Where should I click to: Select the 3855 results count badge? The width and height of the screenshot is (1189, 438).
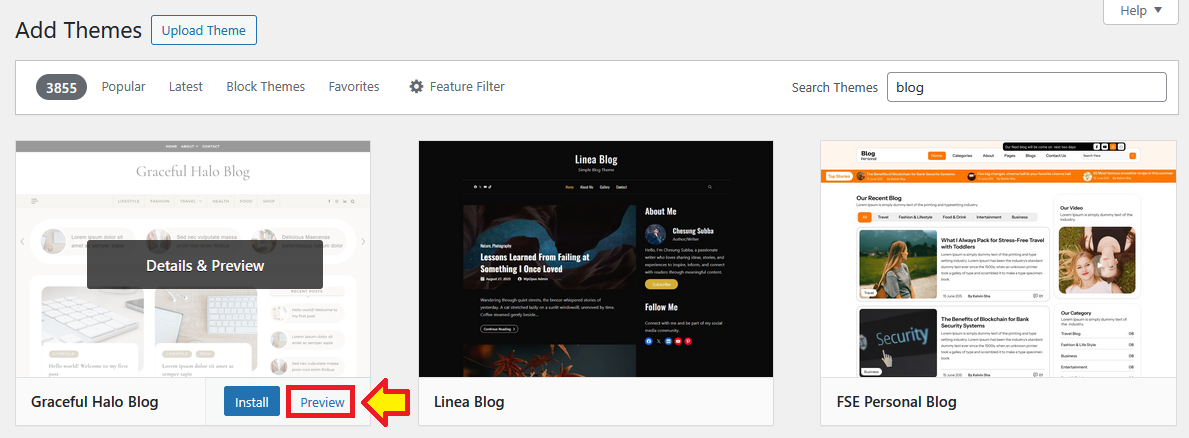[x=62, y=87]
